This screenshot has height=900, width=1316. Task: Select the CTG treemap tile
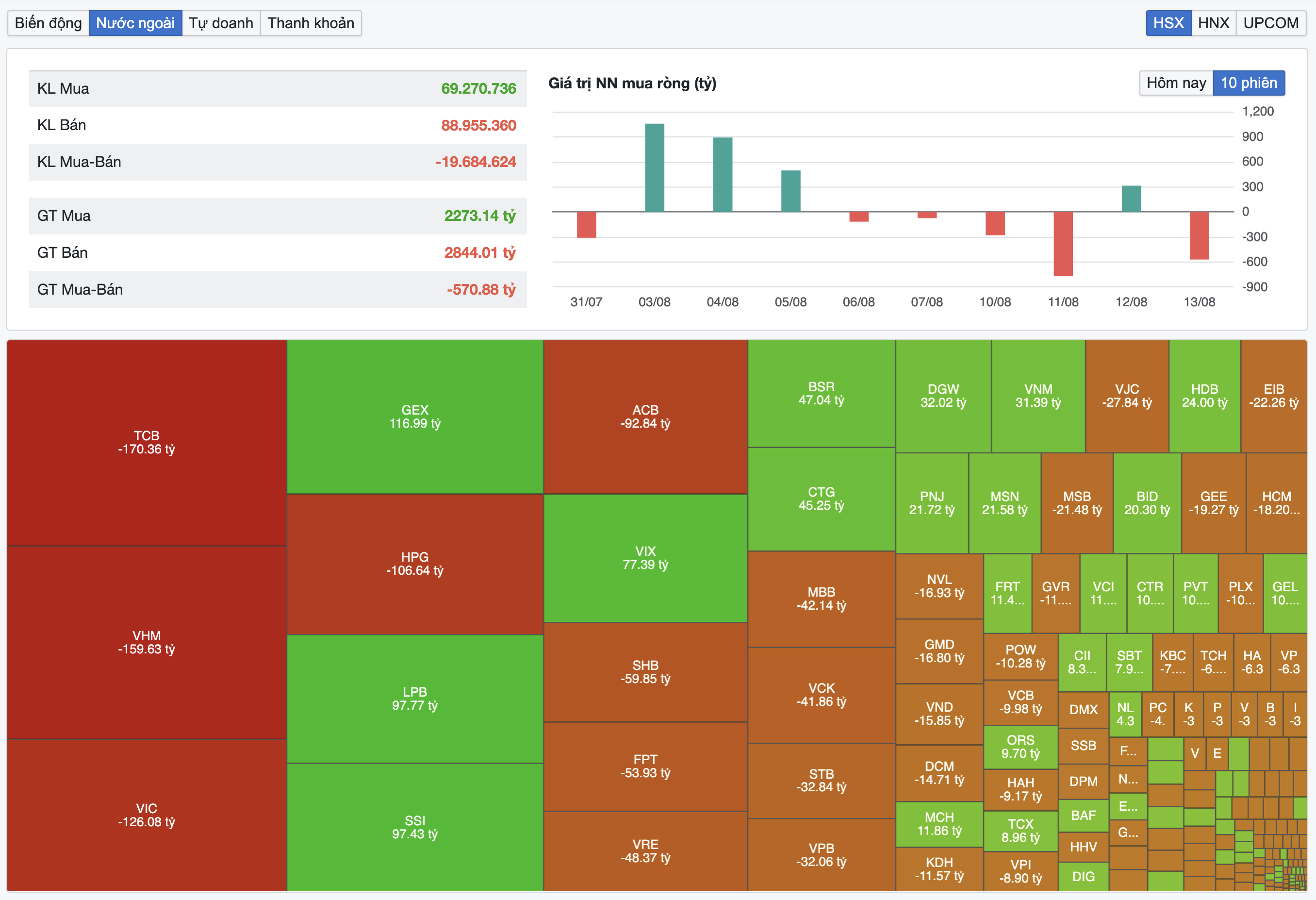pos(822,499)
